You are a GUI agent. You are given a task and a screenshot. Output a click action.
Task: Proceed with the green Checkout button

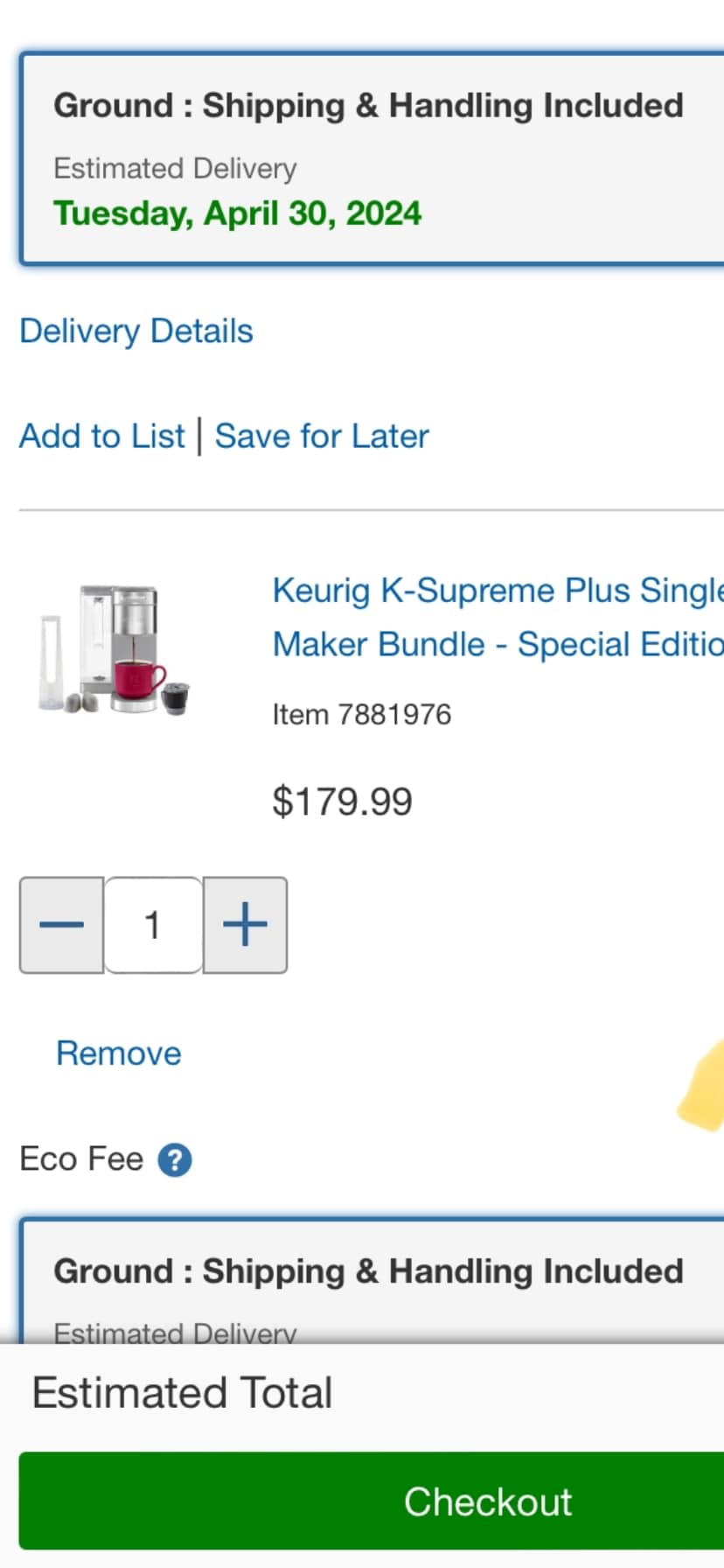click(372, 1501)
